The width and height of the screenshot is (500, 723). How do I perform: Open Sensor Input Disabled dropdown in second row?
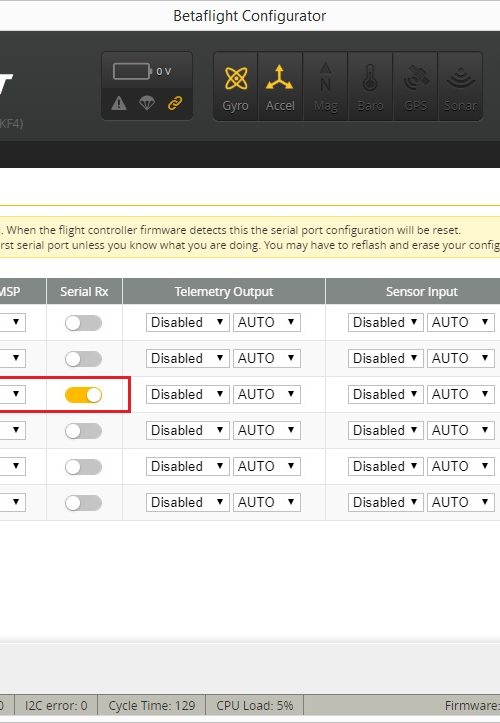[x=385, y=358]
